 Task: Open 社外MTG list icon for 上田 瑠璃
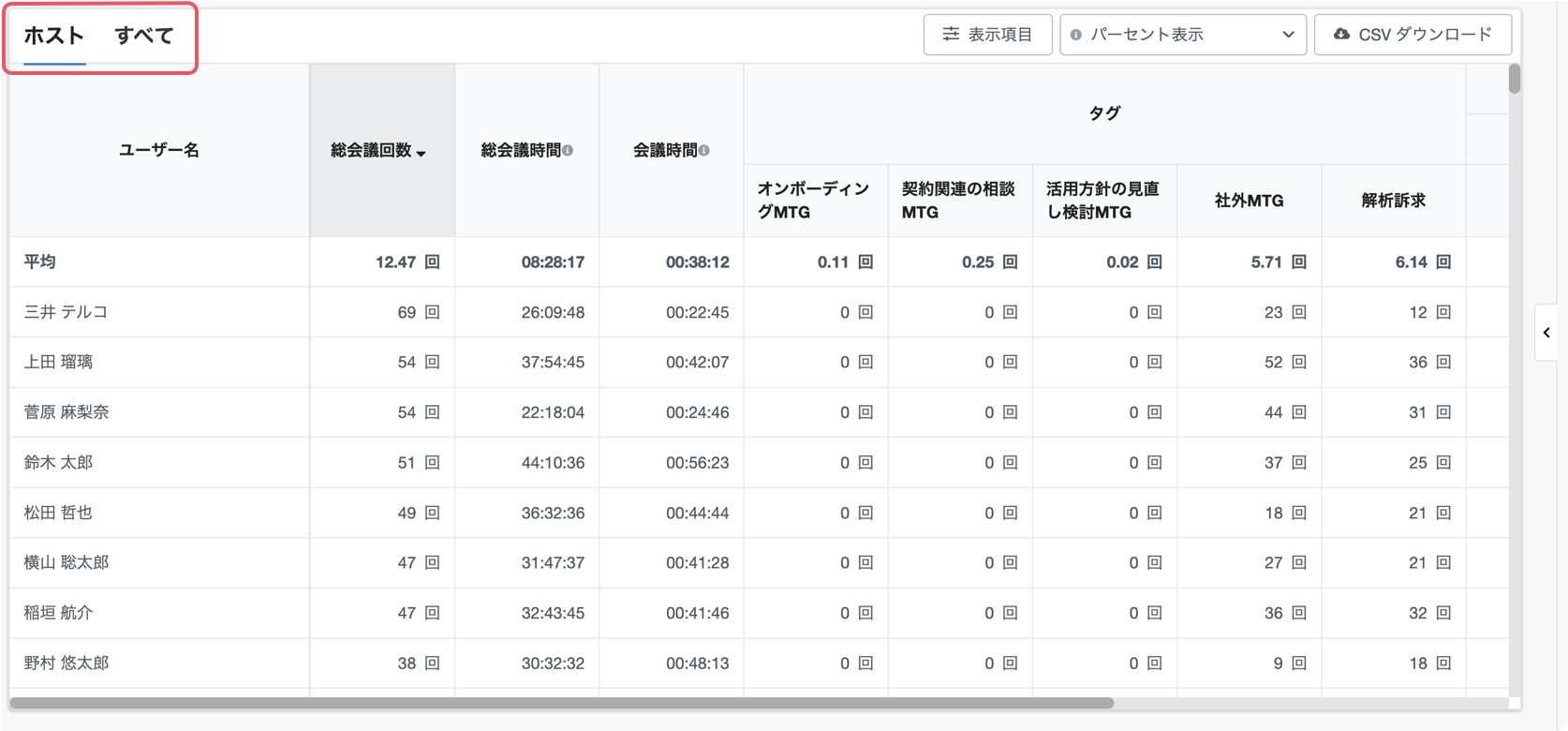tap(1299, 362)
